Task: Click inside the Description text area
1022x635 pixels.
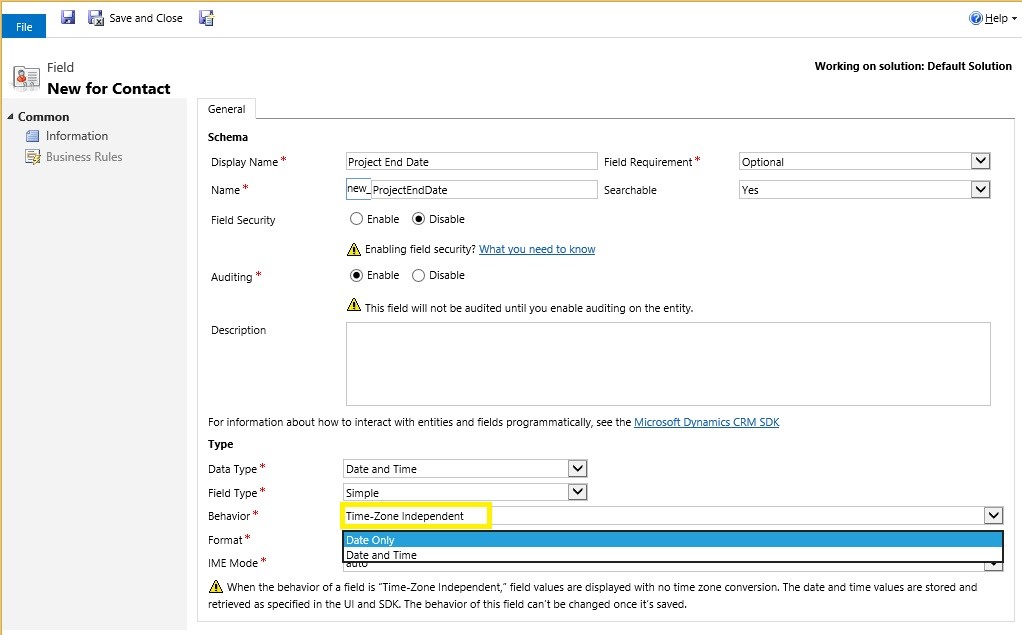Action: pyautogui.click(x=668, y=364)
